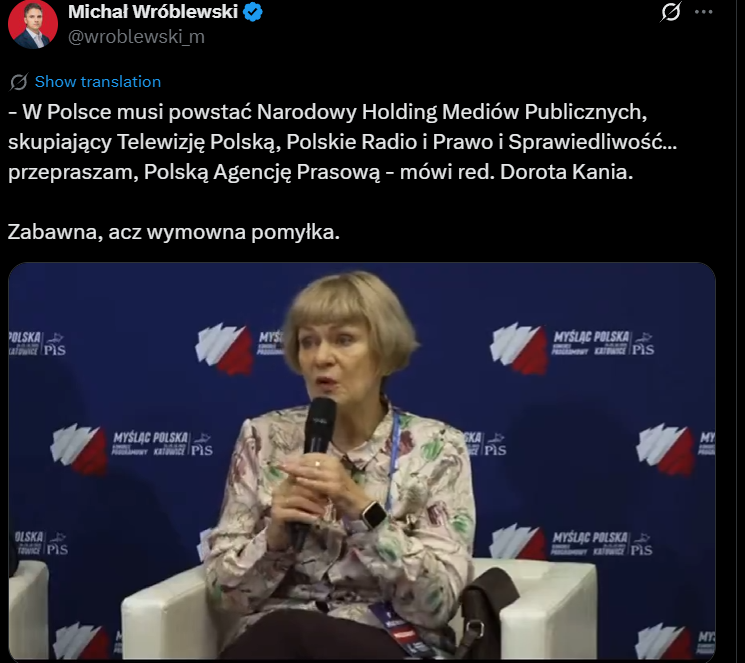Click the tweet line starting 'W Polsce musi powstać'

pos(327,112)
